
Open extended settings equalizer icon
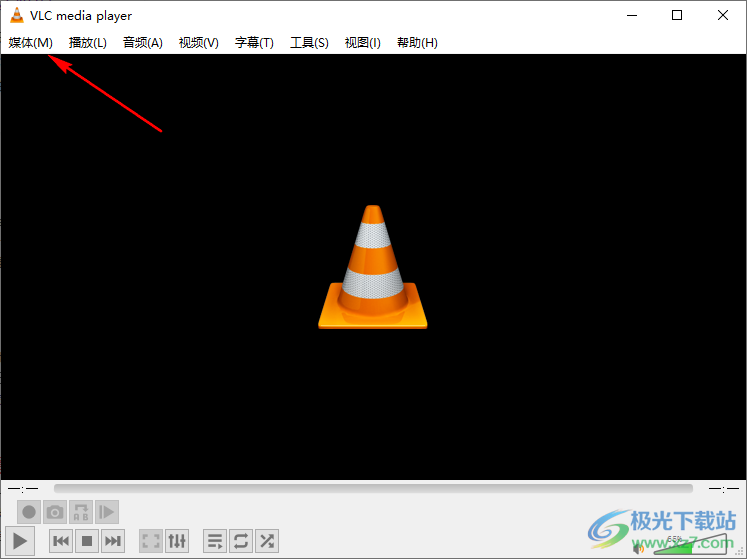click(177, 541)
